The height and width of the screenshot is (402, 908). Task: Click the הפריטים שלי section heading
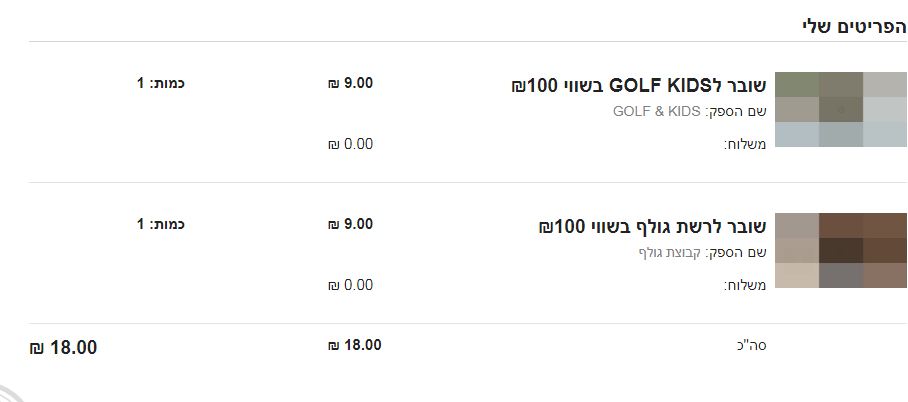[x=854, y=26]
